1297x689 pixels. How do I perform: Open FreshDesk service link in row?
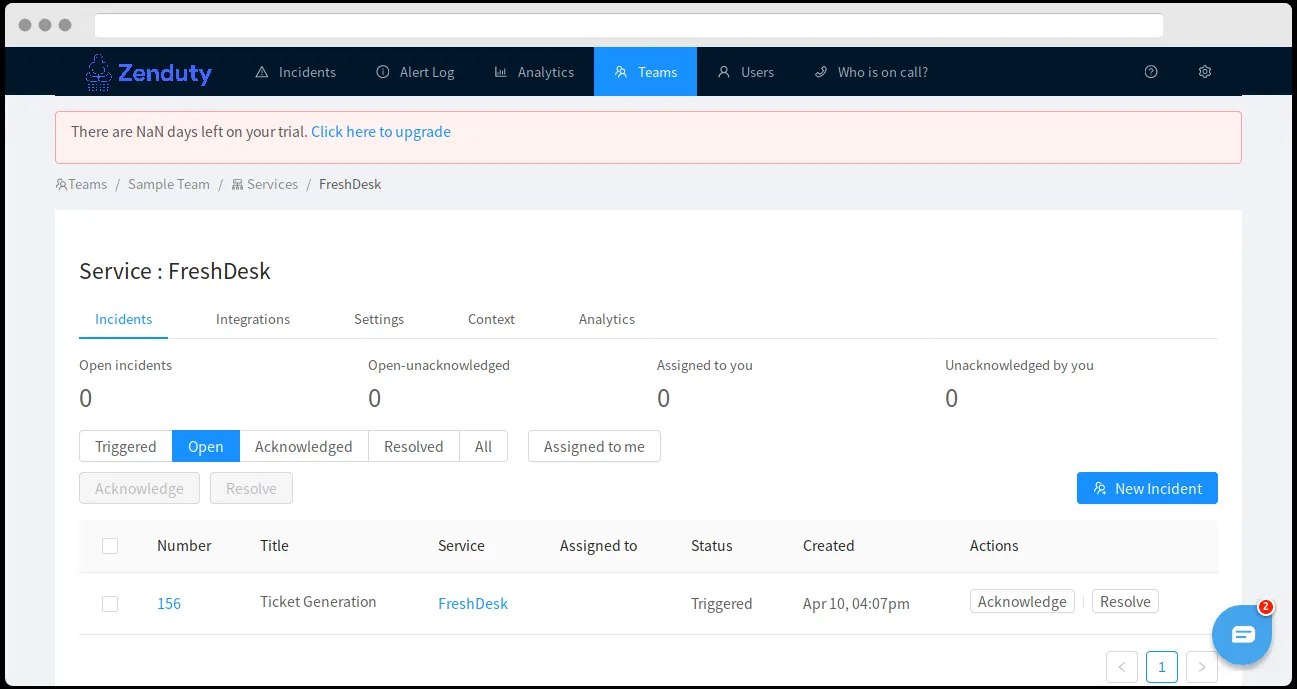[x=473, y=604]
